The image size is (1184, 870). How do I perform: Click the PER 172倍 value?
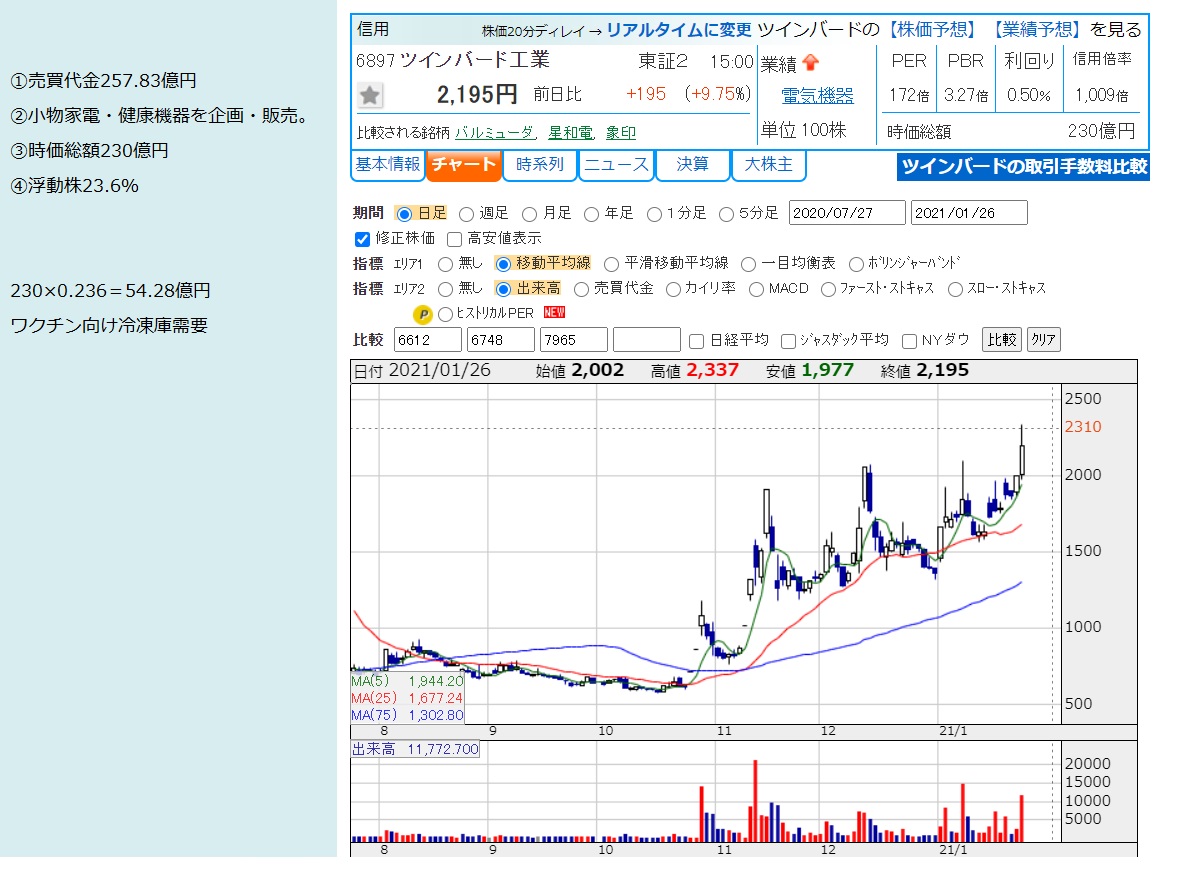[908, 95]
